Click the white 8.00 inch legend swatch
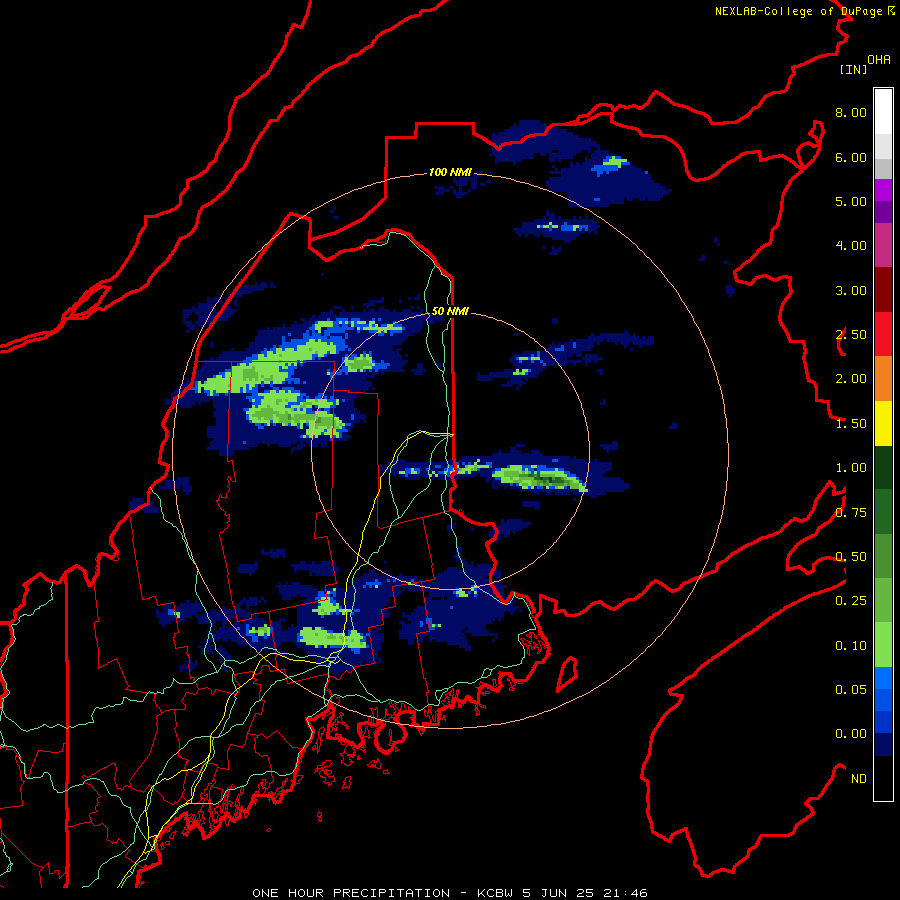This screenshot has height=900, width=900. [883, 111]
